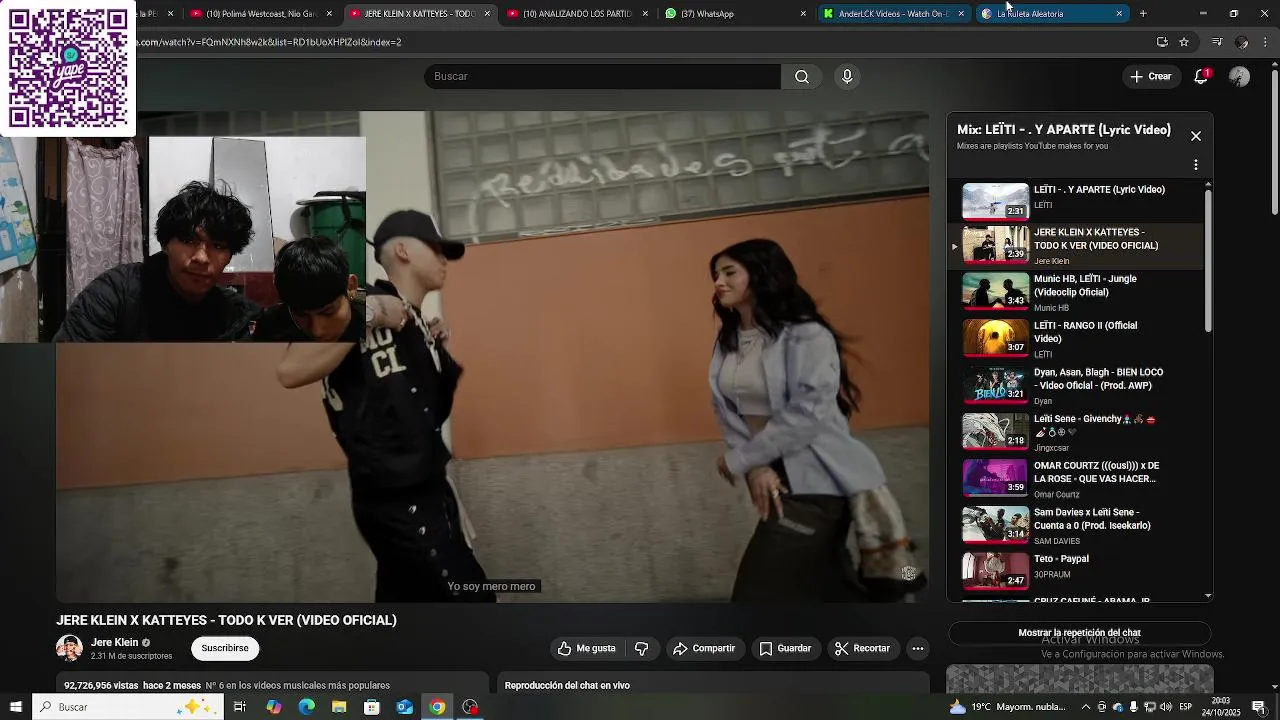Viewport: 1280px width, 720px height.
Task: Open YouTube notifications bell
Action: click(1201, 77)
